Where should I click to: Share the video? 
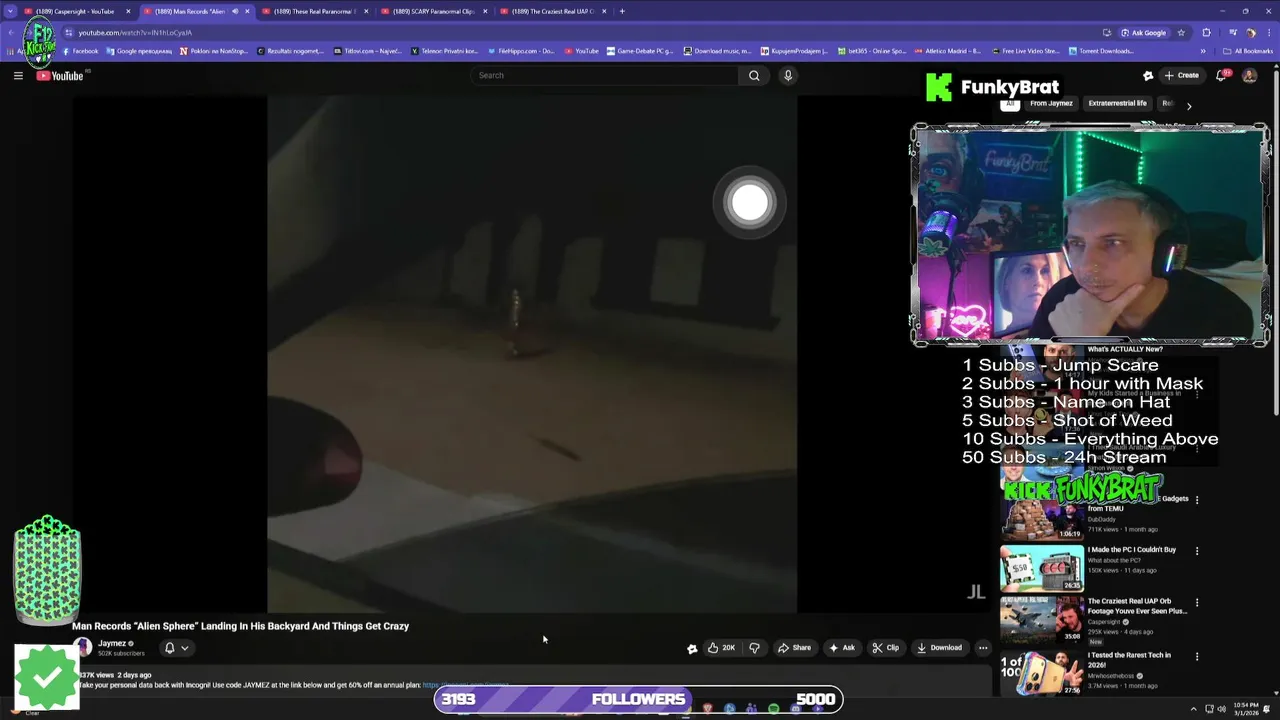(x=795, y=647)
